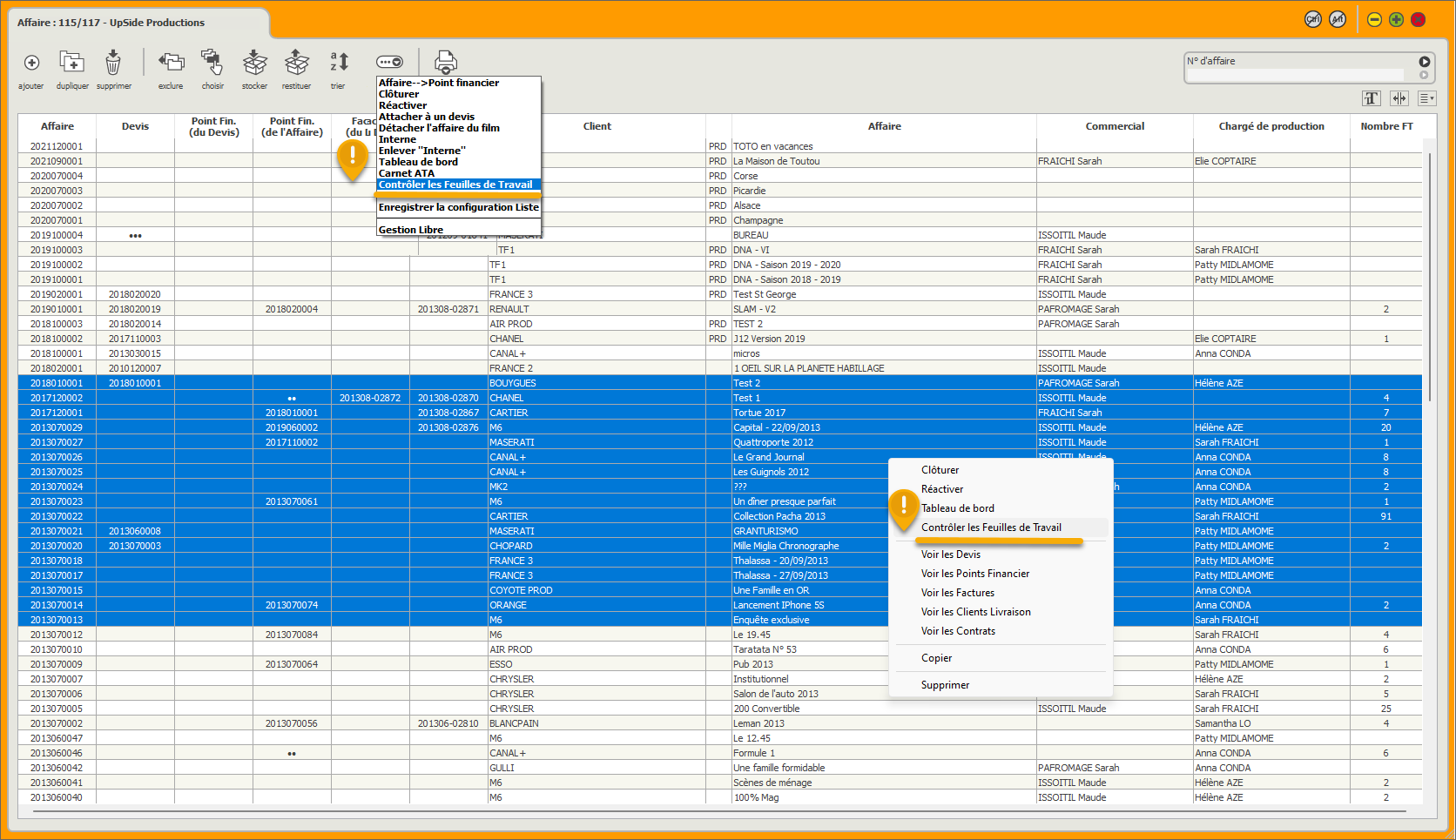This screenshot has width=1456, height=840.
Task: Click the 'Affaire' column header
Action: click(x=57, y=126)
